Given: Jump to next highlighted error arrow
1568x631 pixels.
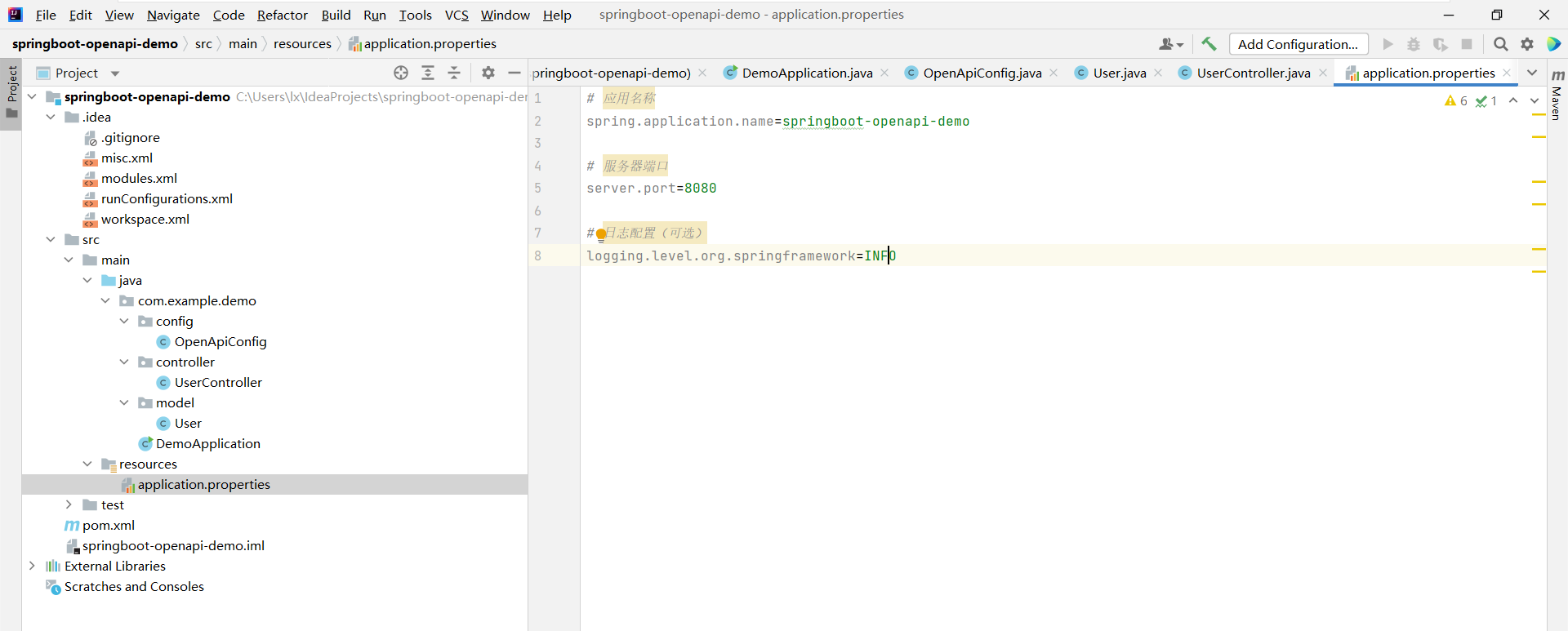Looking at the screenshot, I should 1535,100.
